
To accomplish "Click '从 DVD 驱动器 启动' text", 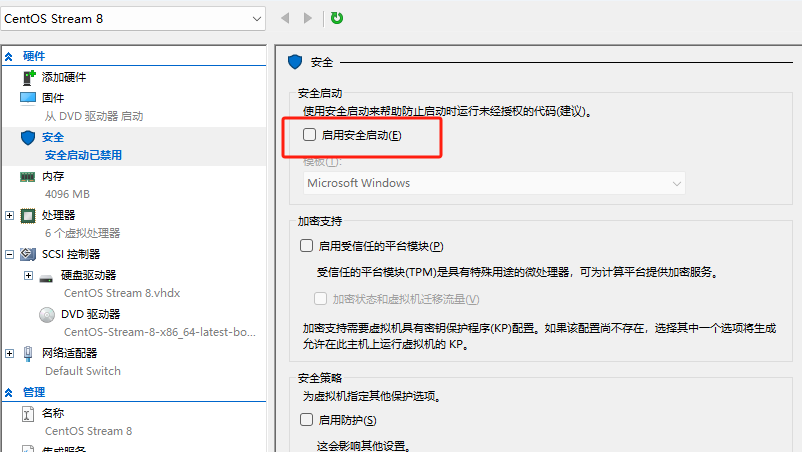I will [94, 117].
